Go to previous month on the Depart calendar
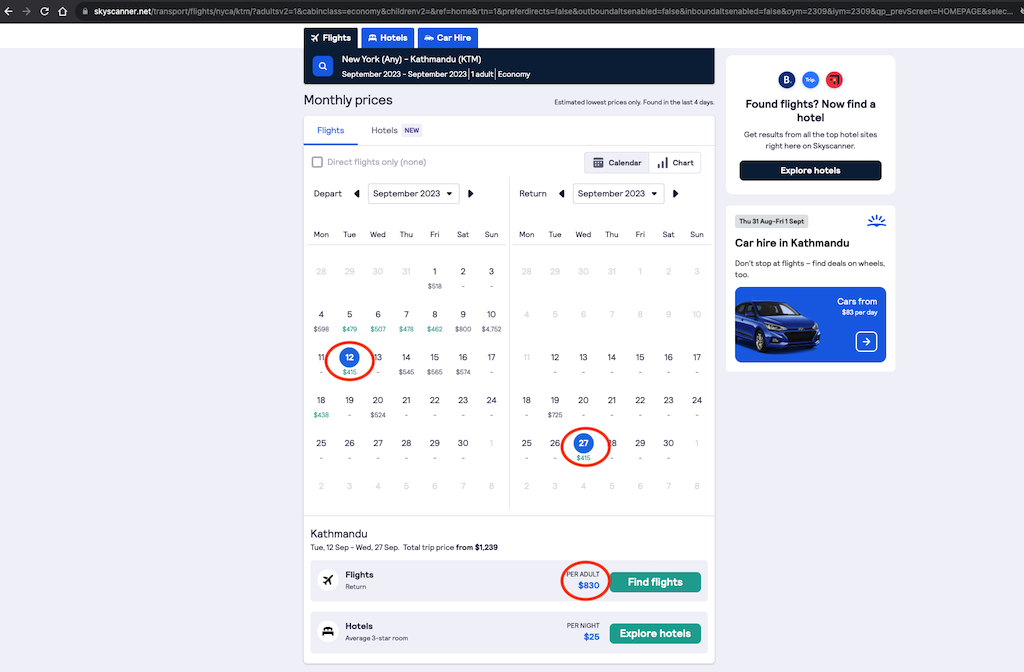This screenshot has height=672, width=1024. click(x=357, y=193)
